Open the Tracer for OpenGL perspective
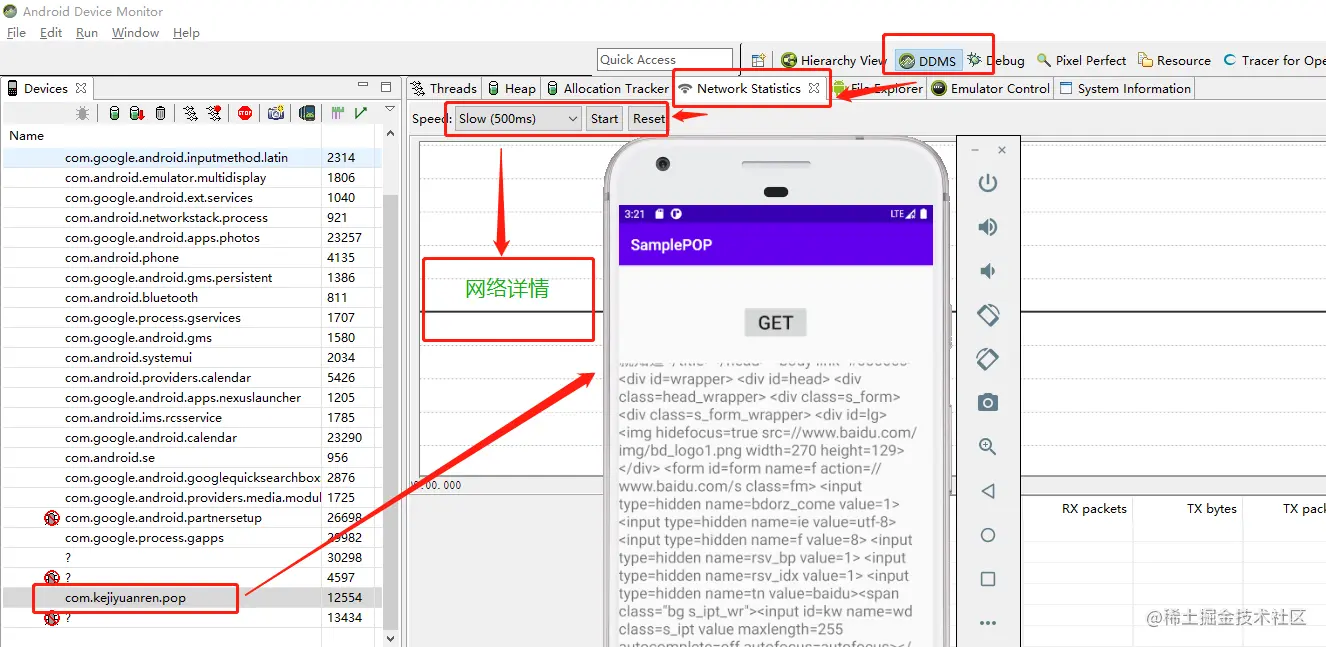Viewport: 1326px width, 647px height. [1274, 61]
